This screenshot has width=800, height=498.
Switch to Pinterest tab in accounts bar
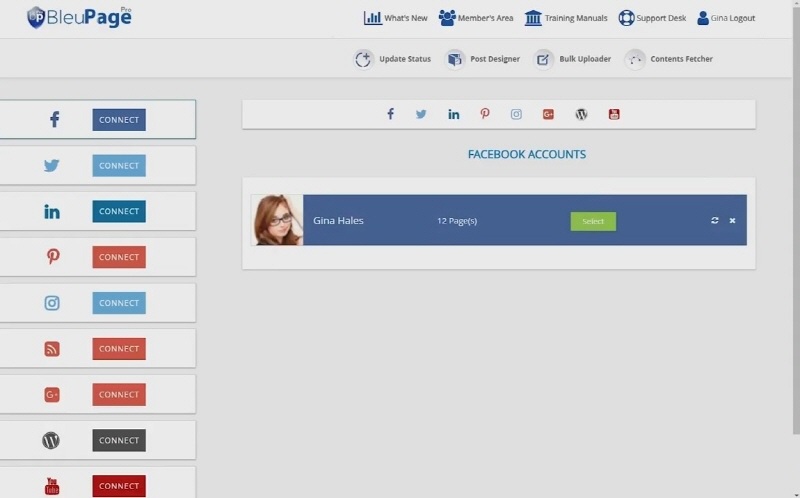(x=485, y=114)
